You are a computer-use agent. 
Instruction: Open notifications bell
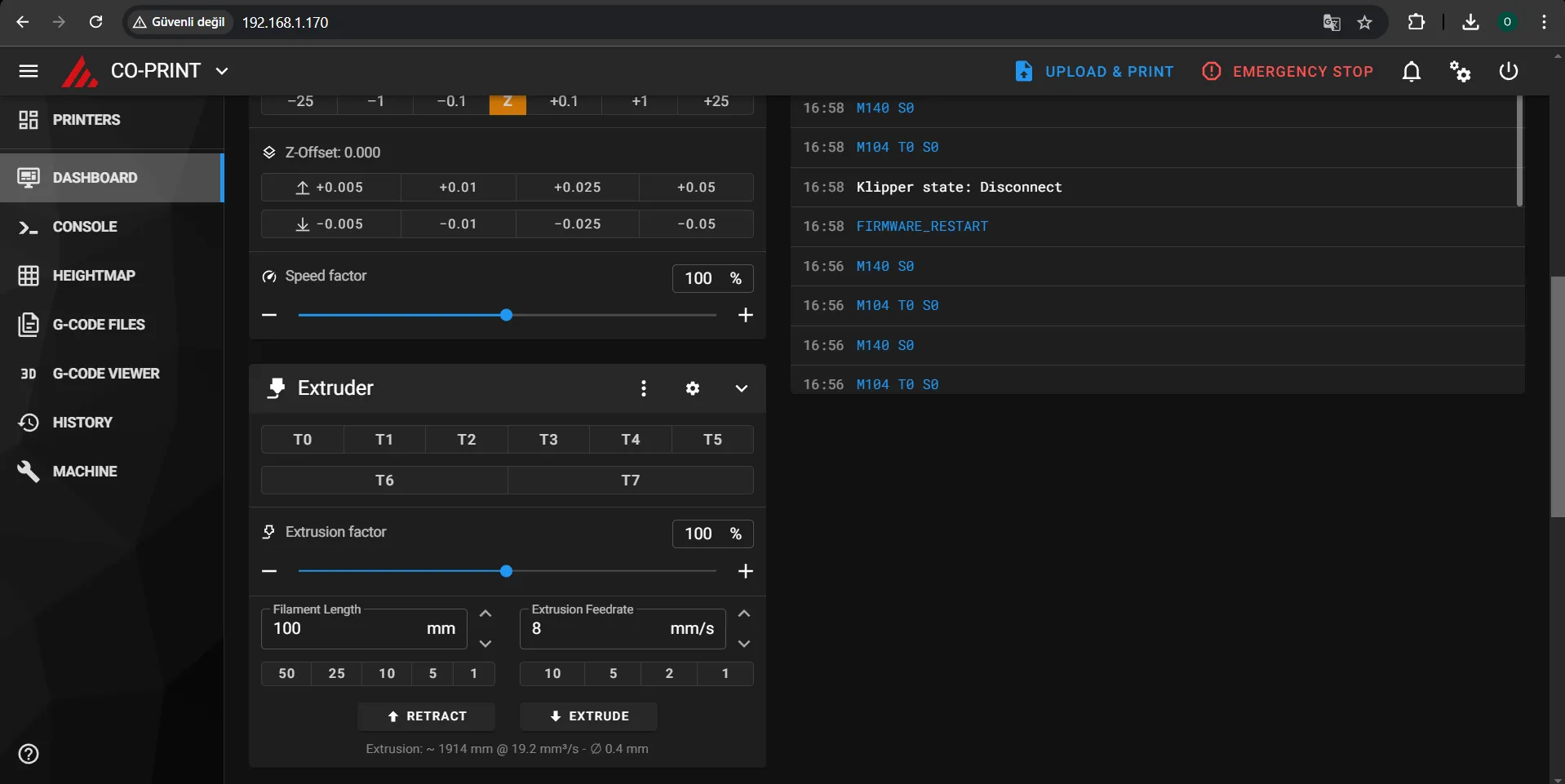point(1412,71)
